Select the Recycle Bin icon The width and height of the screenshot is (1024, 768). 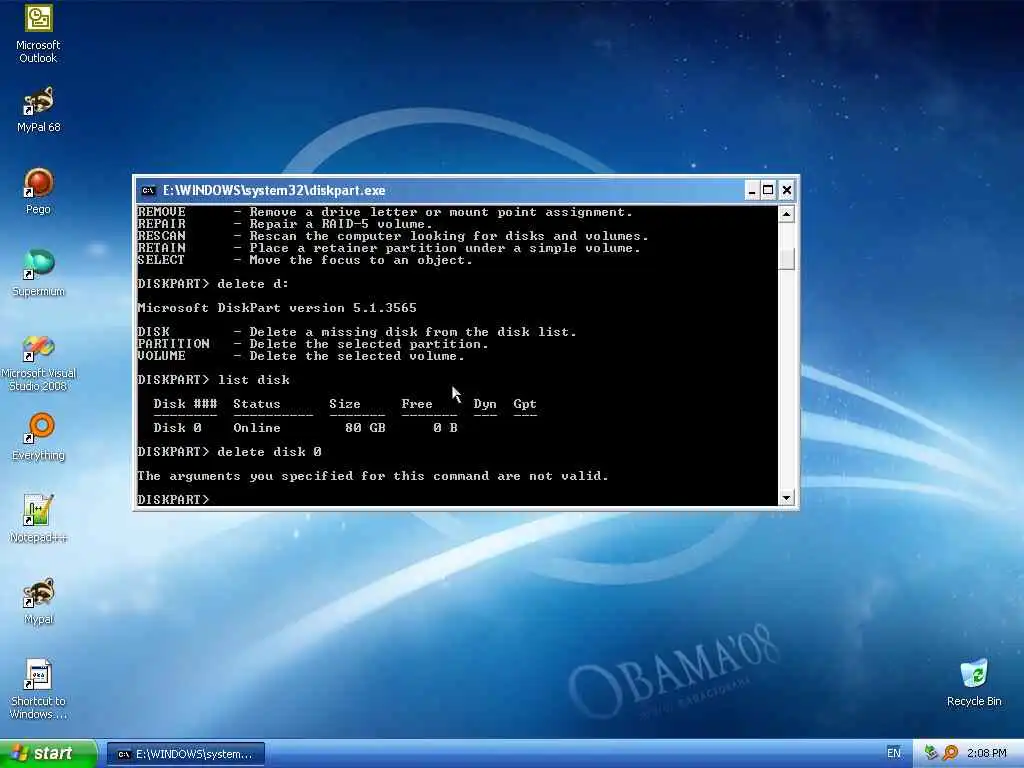point(974,683)
